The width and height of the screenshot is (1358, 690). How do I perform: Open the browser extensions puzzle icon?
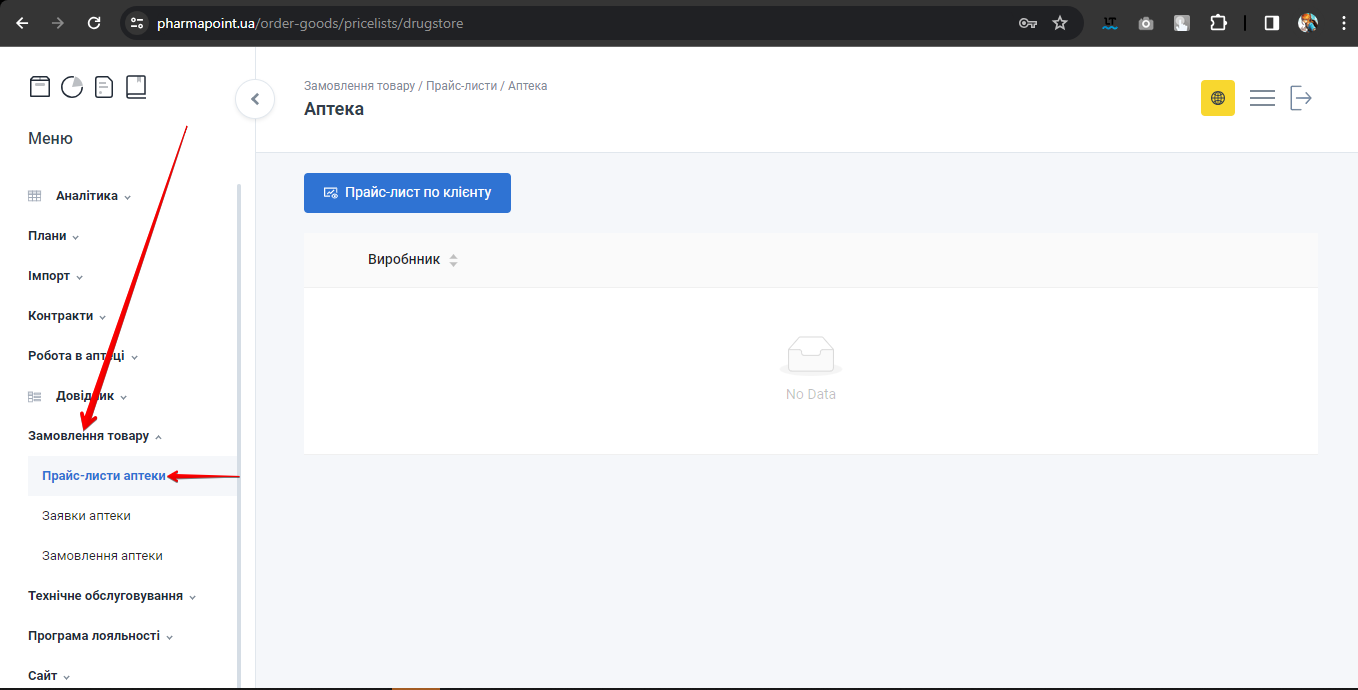point(1218,23)
